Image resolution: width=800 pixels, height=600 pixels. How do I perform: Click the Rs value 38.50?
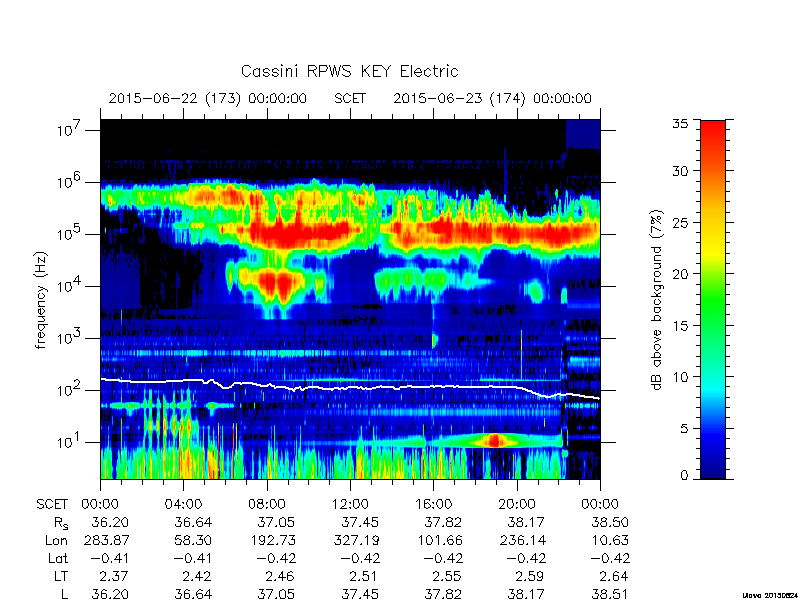610,522
